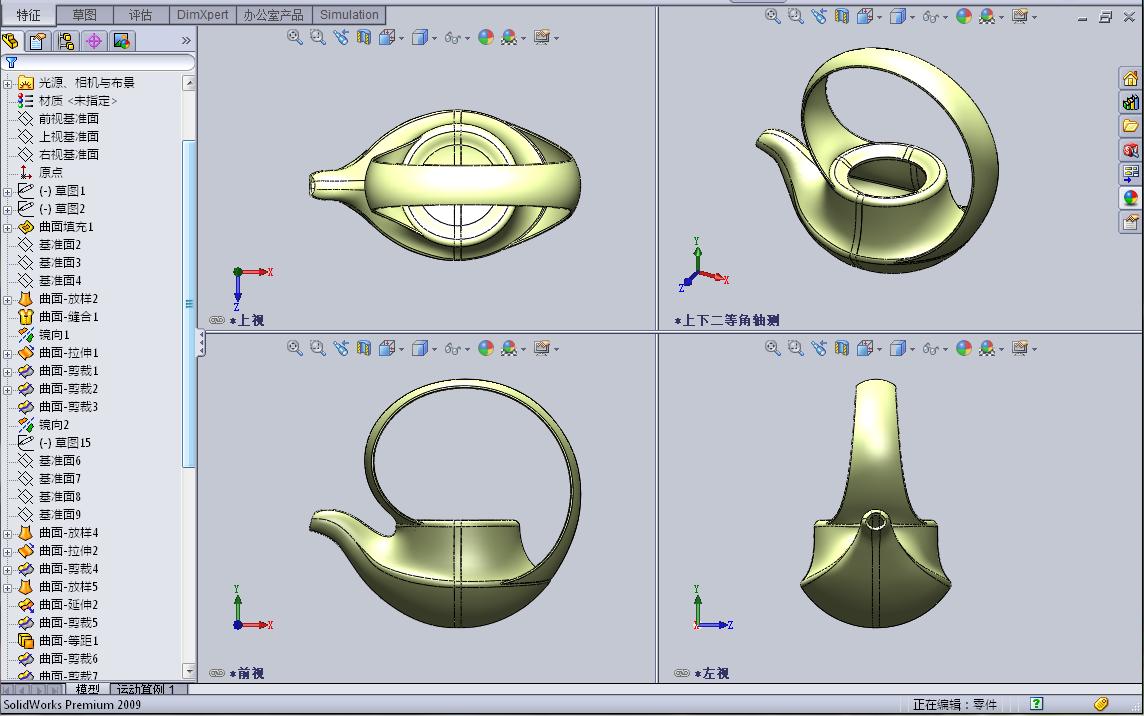The height and width of the screenshot is (716, 1144).
Task: Click the feature tree filter input field
Action: (98, 63)
